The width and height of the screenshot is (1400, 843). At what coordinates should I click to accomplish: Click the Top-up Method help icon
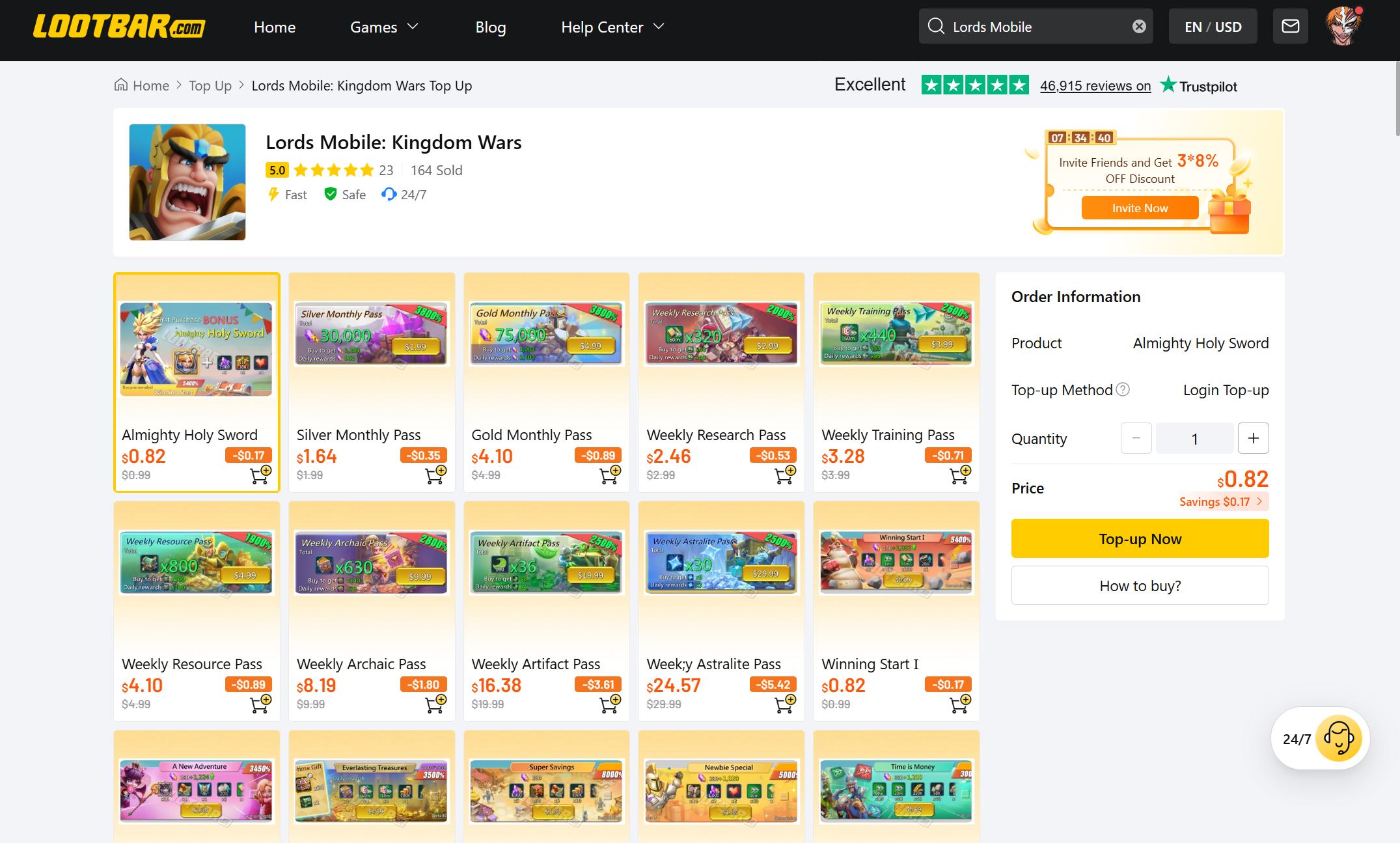click(x=1123, y=389)
